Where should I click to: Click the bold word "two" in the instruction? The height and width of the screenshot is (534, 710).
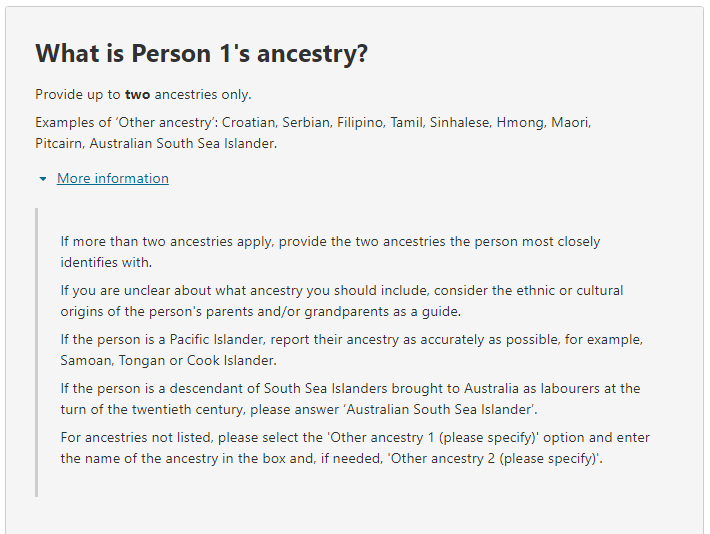click(x=137, y=95)
